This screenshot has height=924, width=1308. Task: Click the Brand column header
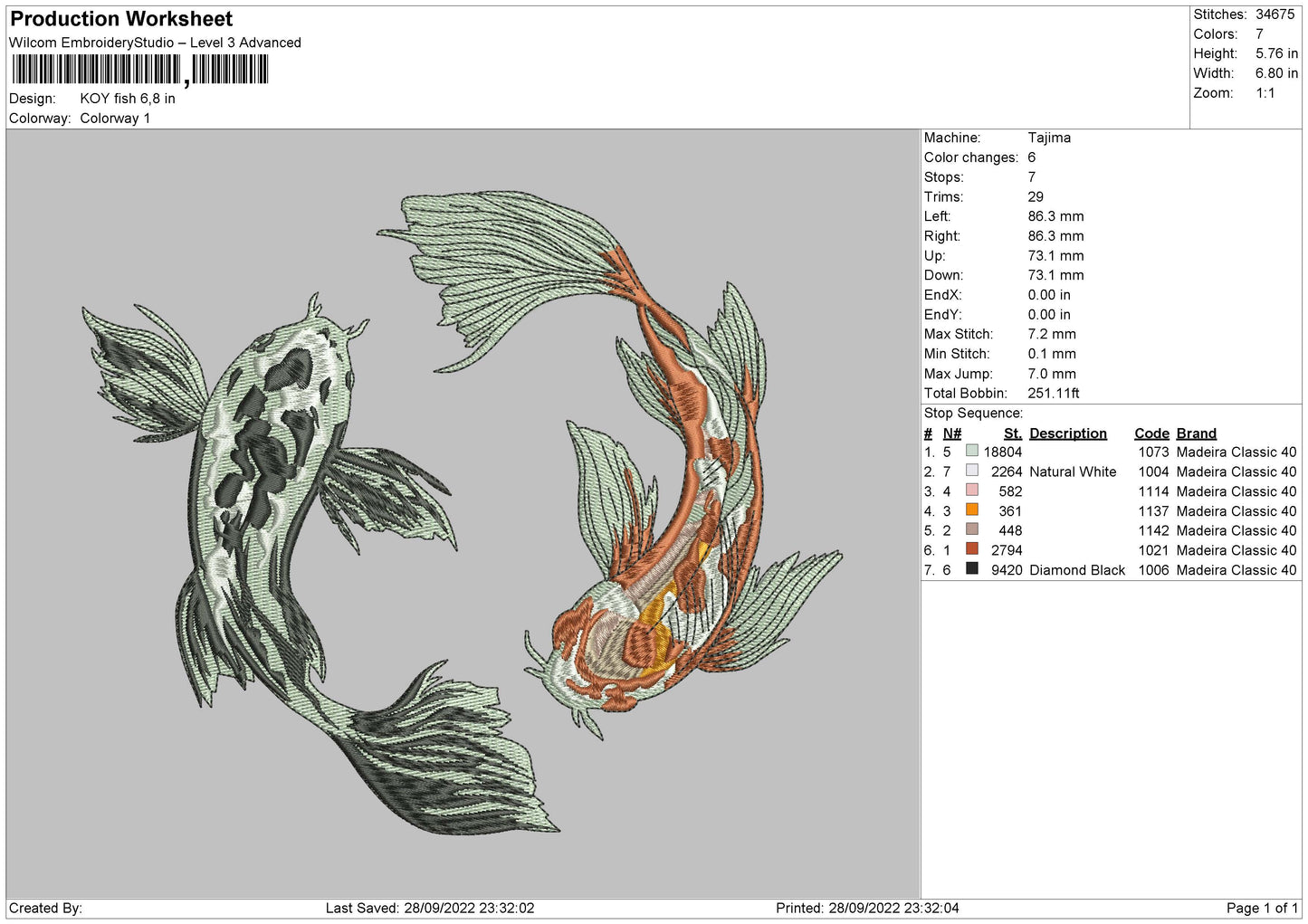pos(1196,433)
